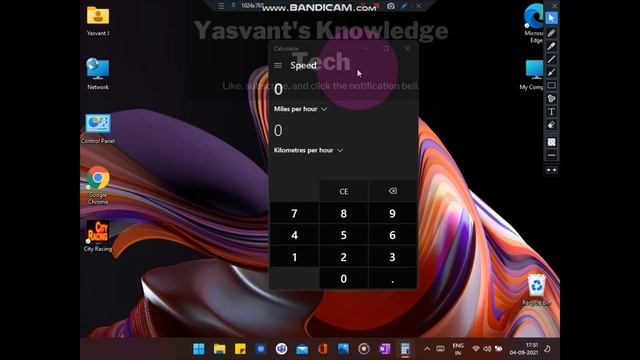Open the Office app from taskbar

click(323, 349)
